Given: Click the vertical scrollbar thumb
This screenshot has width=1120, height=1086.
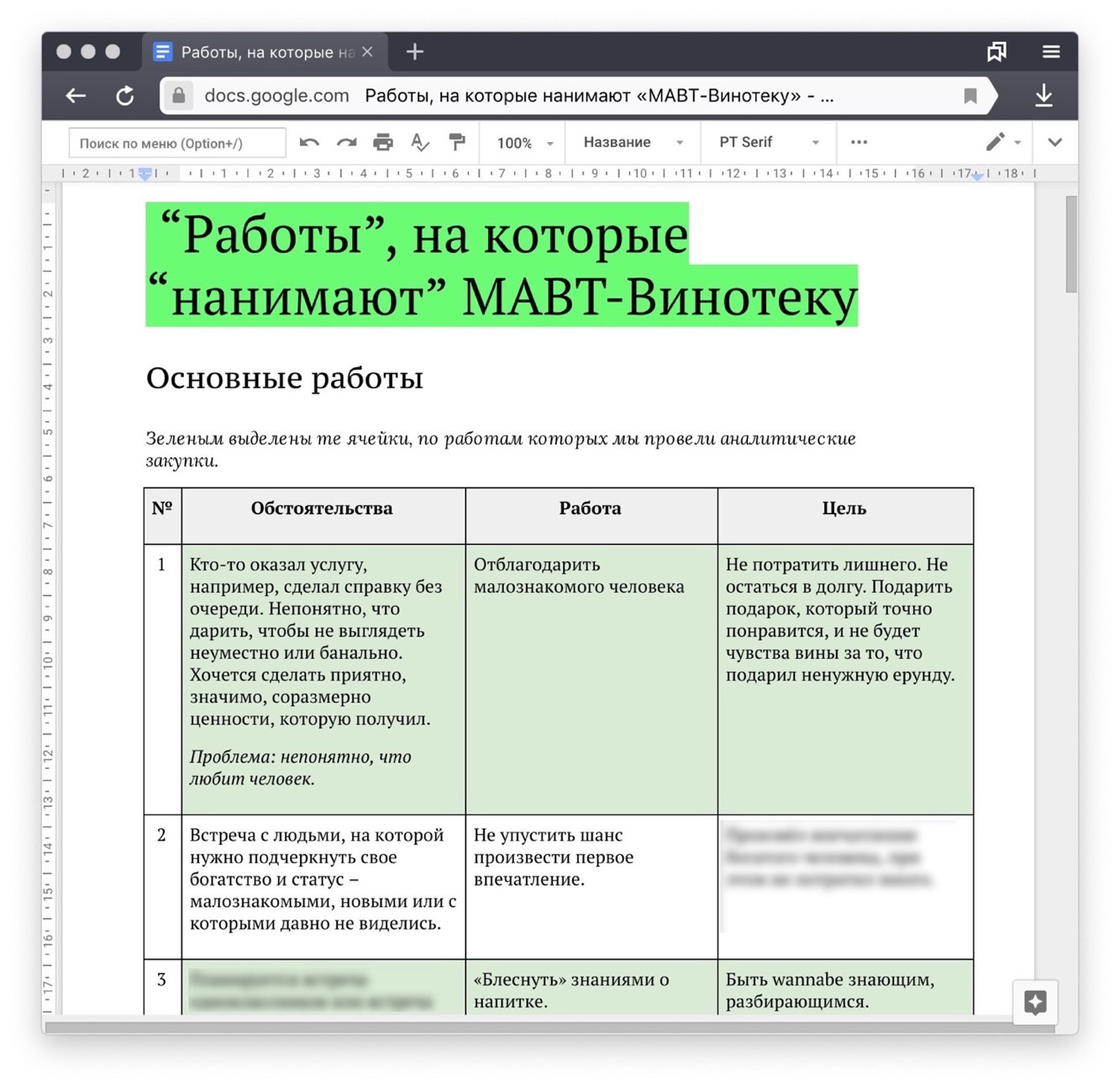Looking at the screenshot, I should click(1070, 244).
